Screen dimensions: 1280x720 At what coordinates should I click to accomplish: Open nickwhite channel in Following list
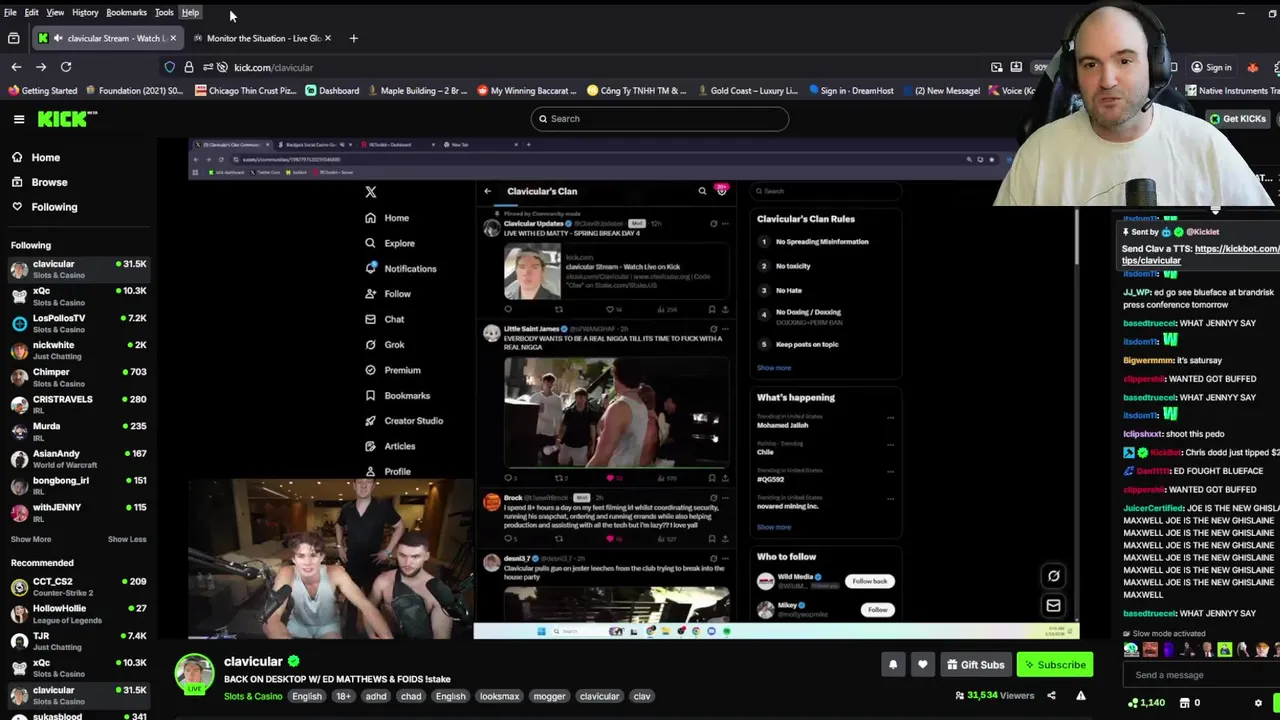click(x=78, y=350)
